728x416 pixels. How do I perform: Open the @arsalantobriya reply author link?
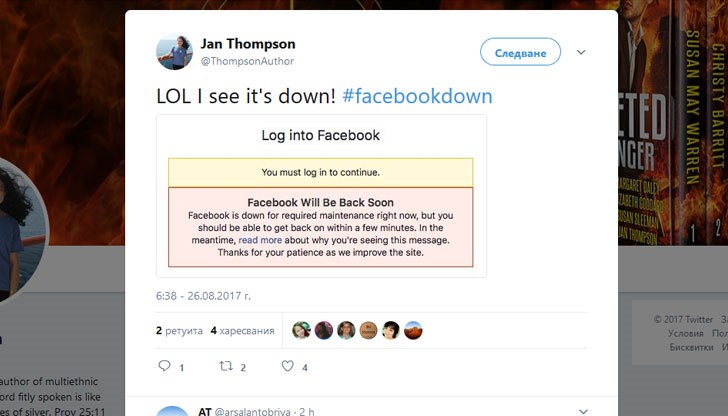(x=252, y=411)
